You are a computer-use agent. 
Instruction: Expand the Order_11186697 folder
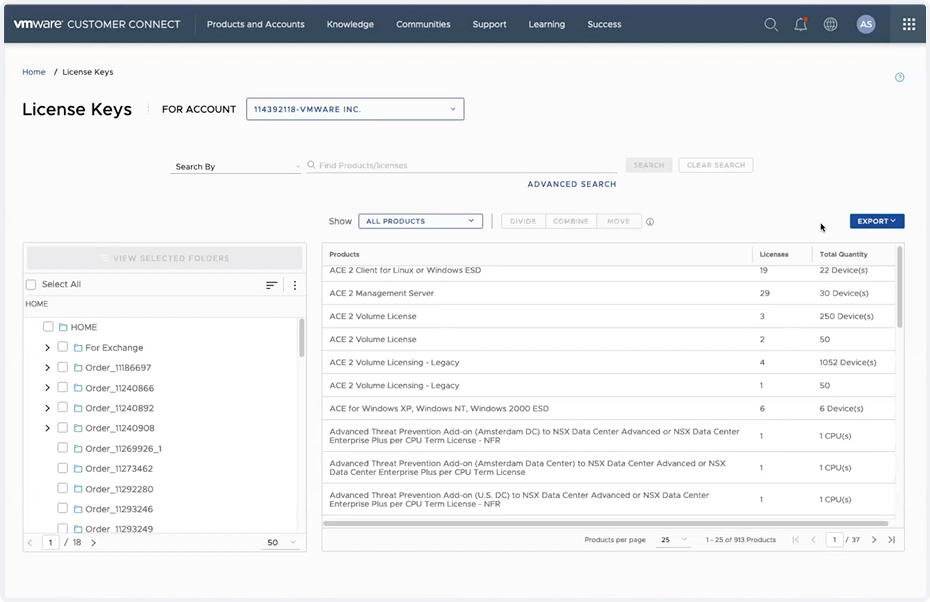tap(47, 368)
